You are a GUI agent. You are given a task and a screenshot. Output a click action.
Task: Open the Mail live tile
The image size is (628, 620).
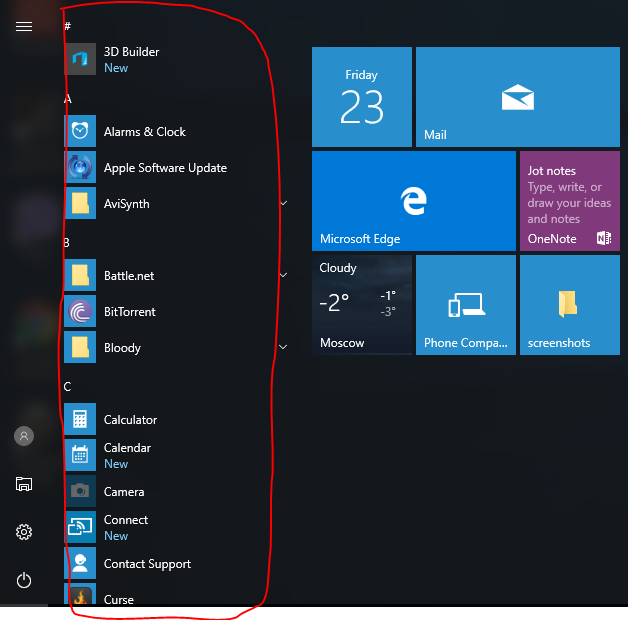pyautogui.click(x=518, y=97)
